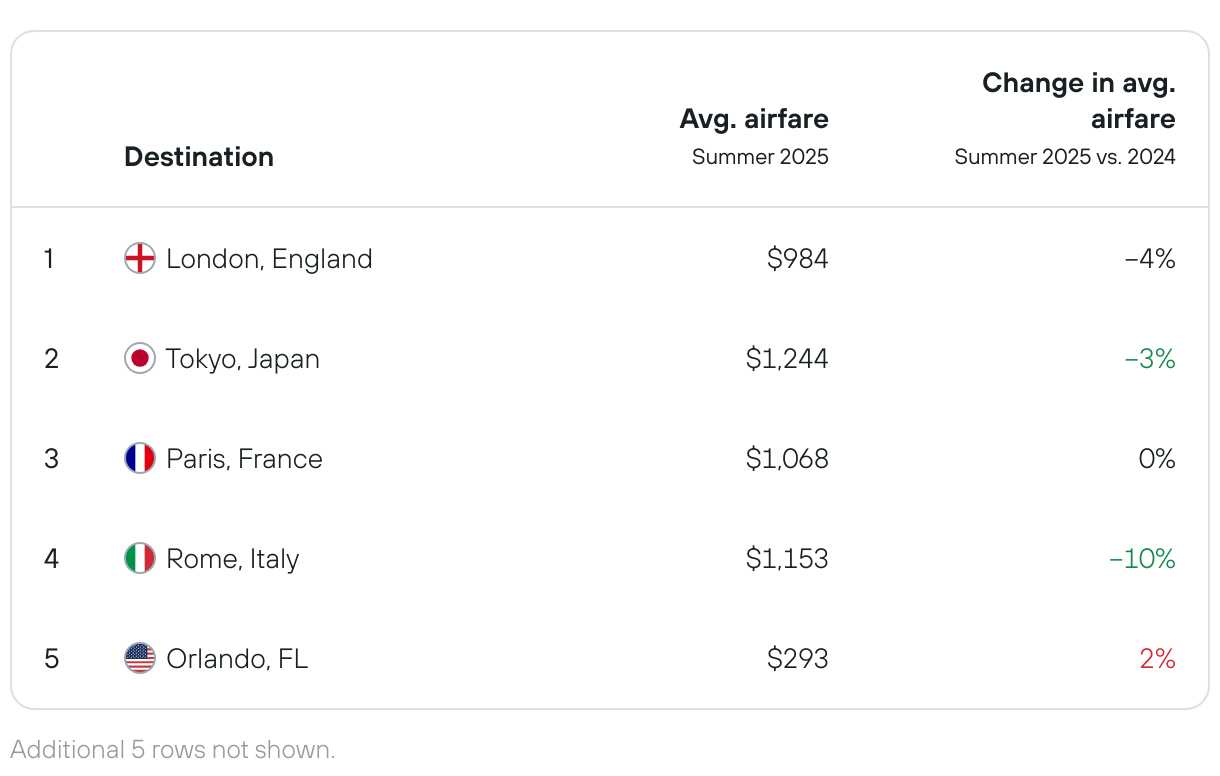
Task: Click the London, England destination
Action: (269, 259)
